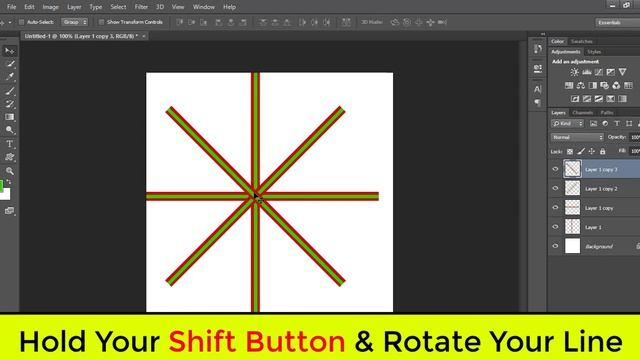Filter layers by shape layers icon
Viewport: 640px width, 360px height.
point(629,124)
